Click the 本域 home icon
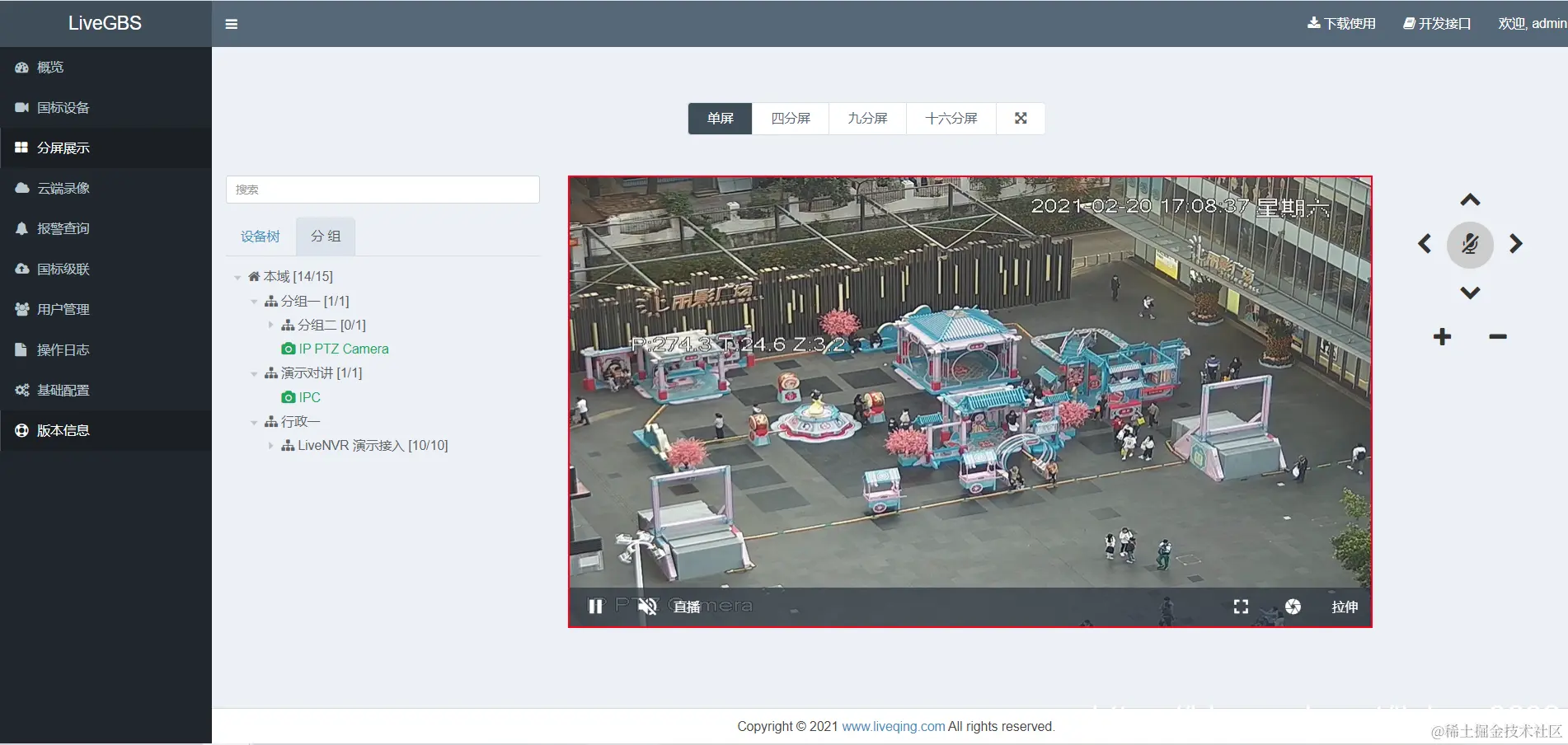 (254, 277)
